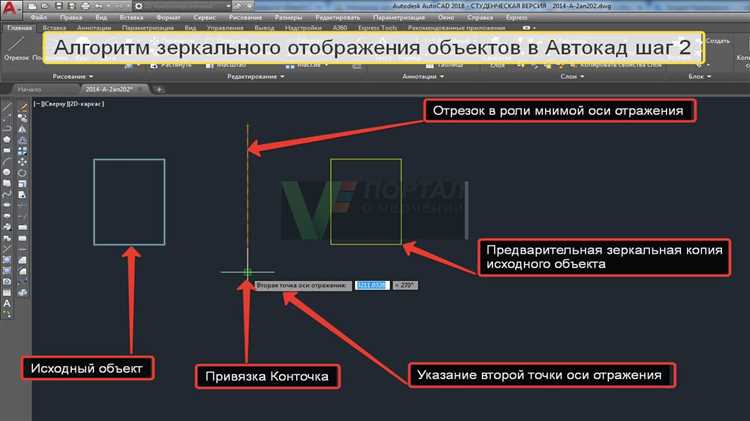Select the Rectangle tool
Image resolution: width=750 pixels, height=421 pixels.
click(7, 151)
